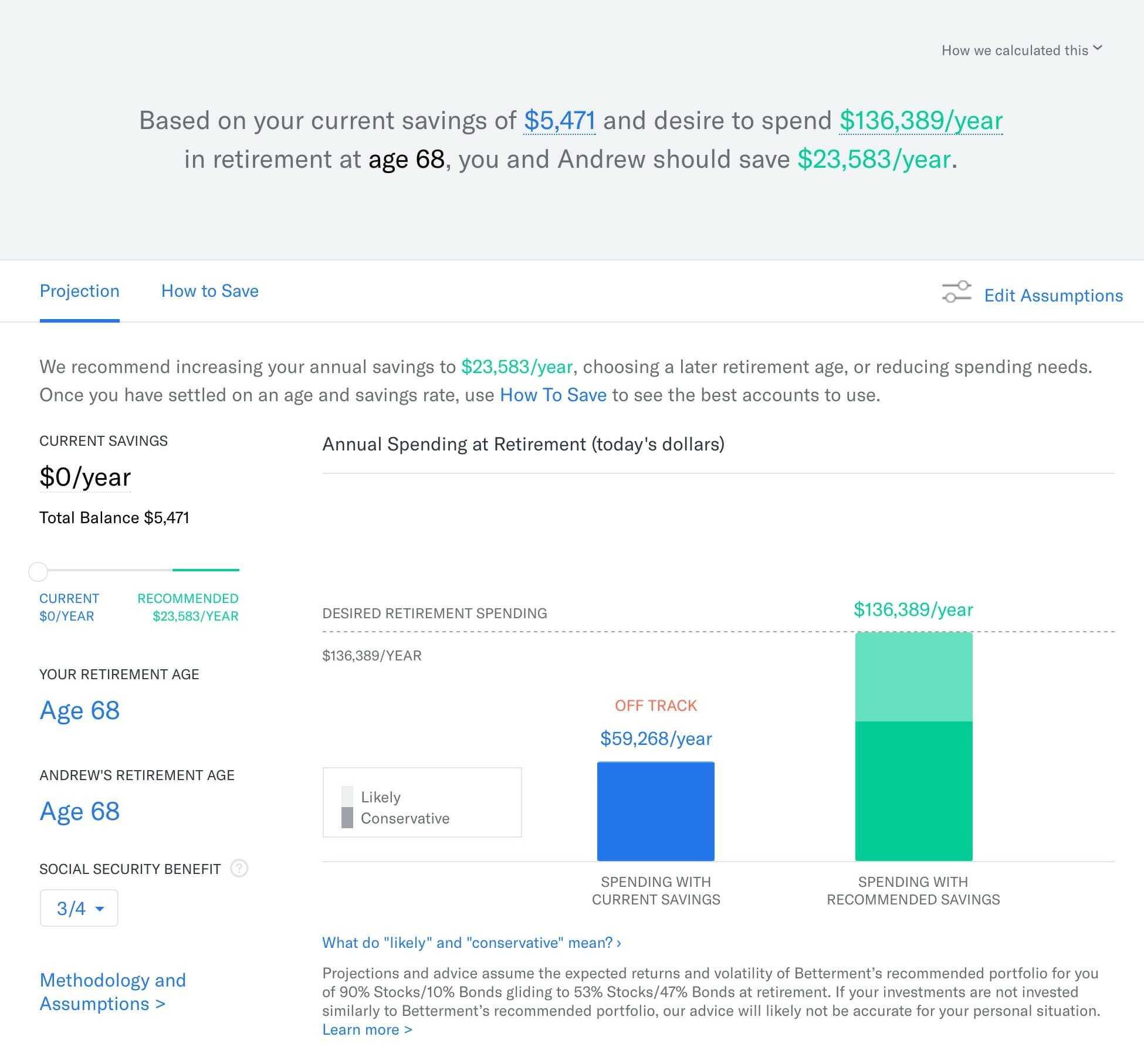Viewport: 1144px width, 1064px height.
Task: Click the Likely legend indicator icon
Action: coord(346,797)
